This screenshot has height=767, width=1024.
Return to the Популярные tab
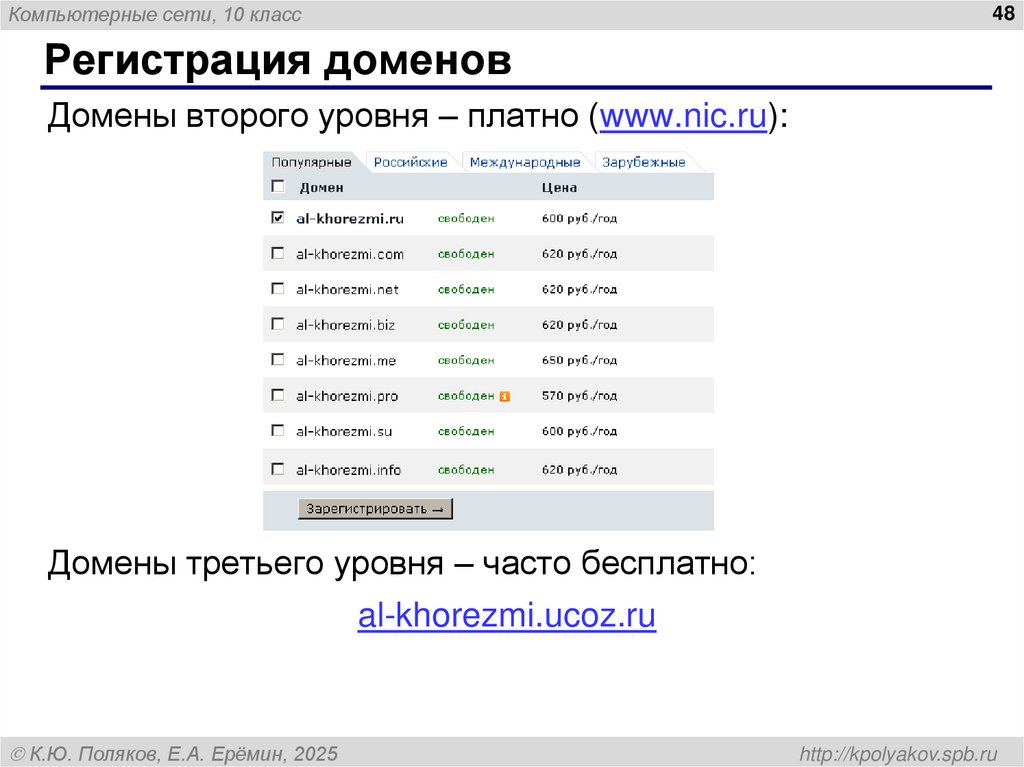(310, 161)
